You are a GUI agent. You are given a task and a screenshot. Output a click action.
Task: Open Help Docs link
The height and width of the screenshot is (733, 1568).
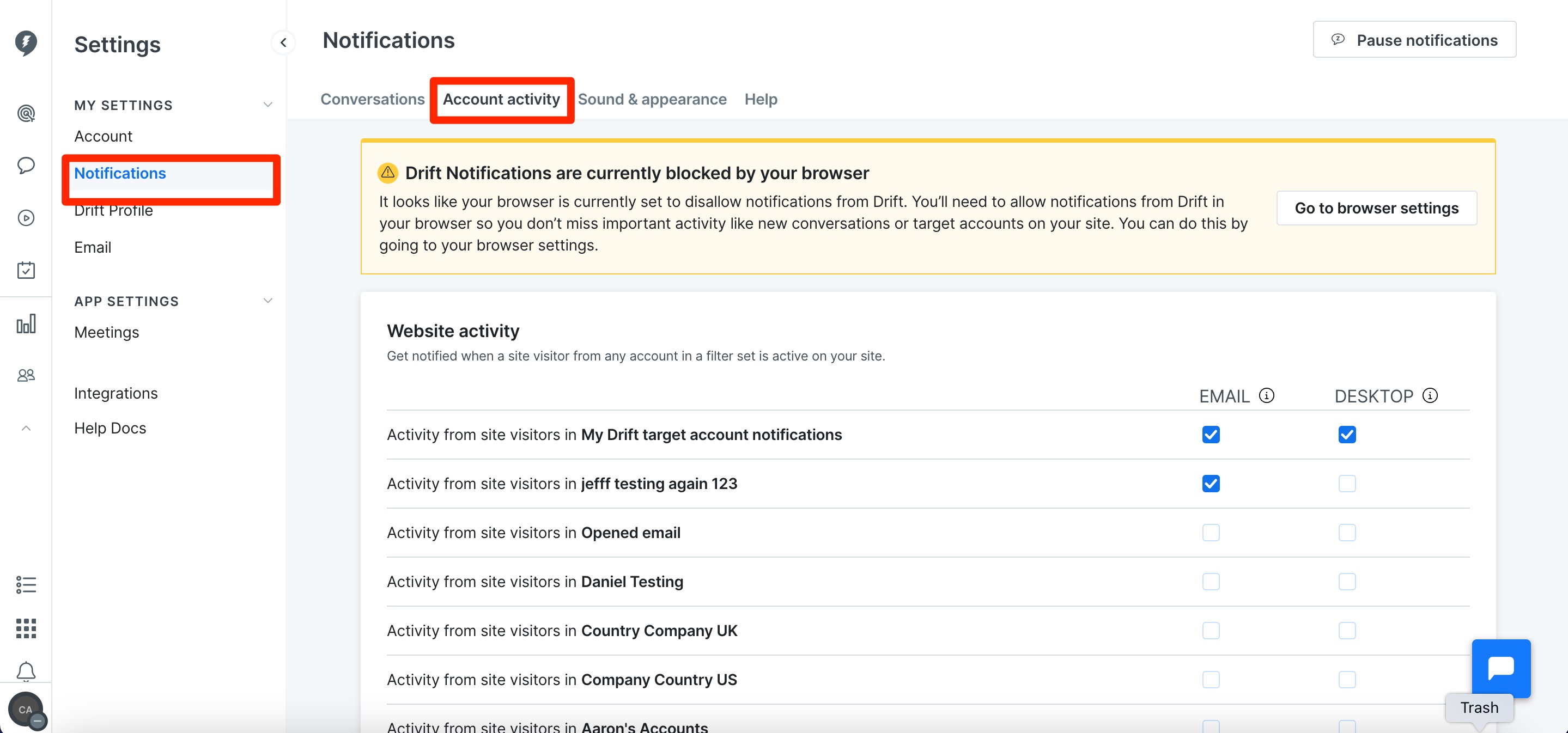[x=110, y=428]
